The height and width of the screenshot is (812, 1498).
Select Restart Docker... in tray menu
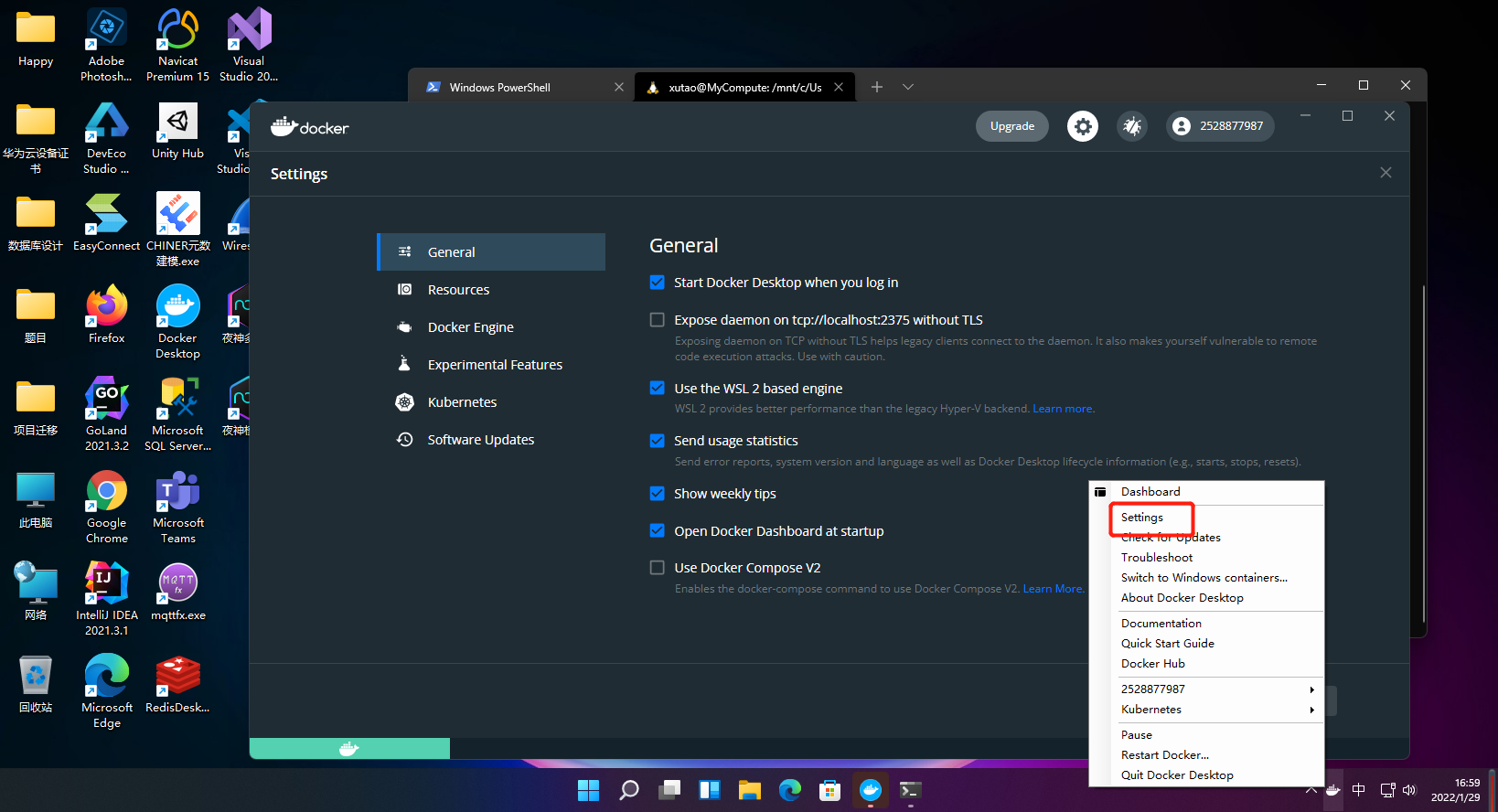coord(1206,755)
